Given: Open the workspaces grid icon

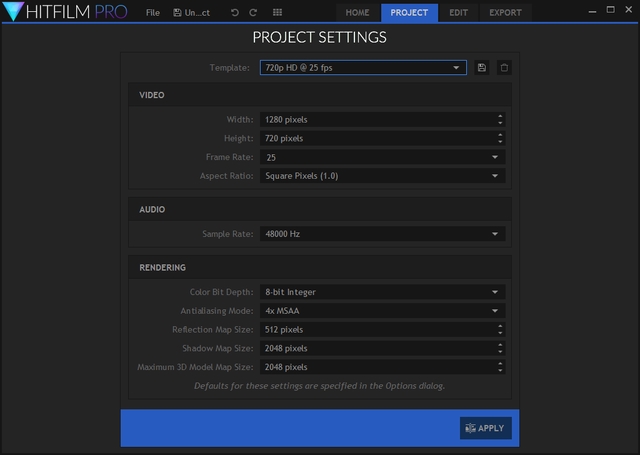Looking at the screenshot, I should point(277,13).
